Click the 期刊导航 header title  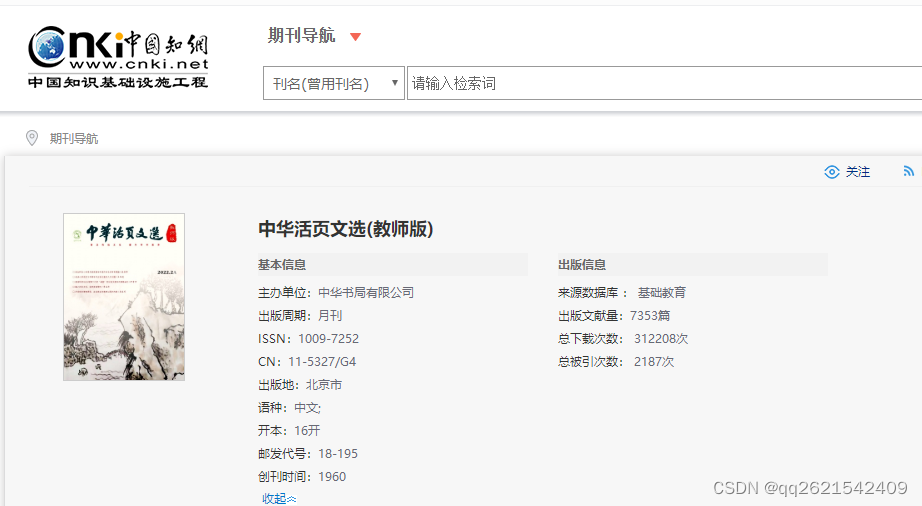tap(302, 36)
